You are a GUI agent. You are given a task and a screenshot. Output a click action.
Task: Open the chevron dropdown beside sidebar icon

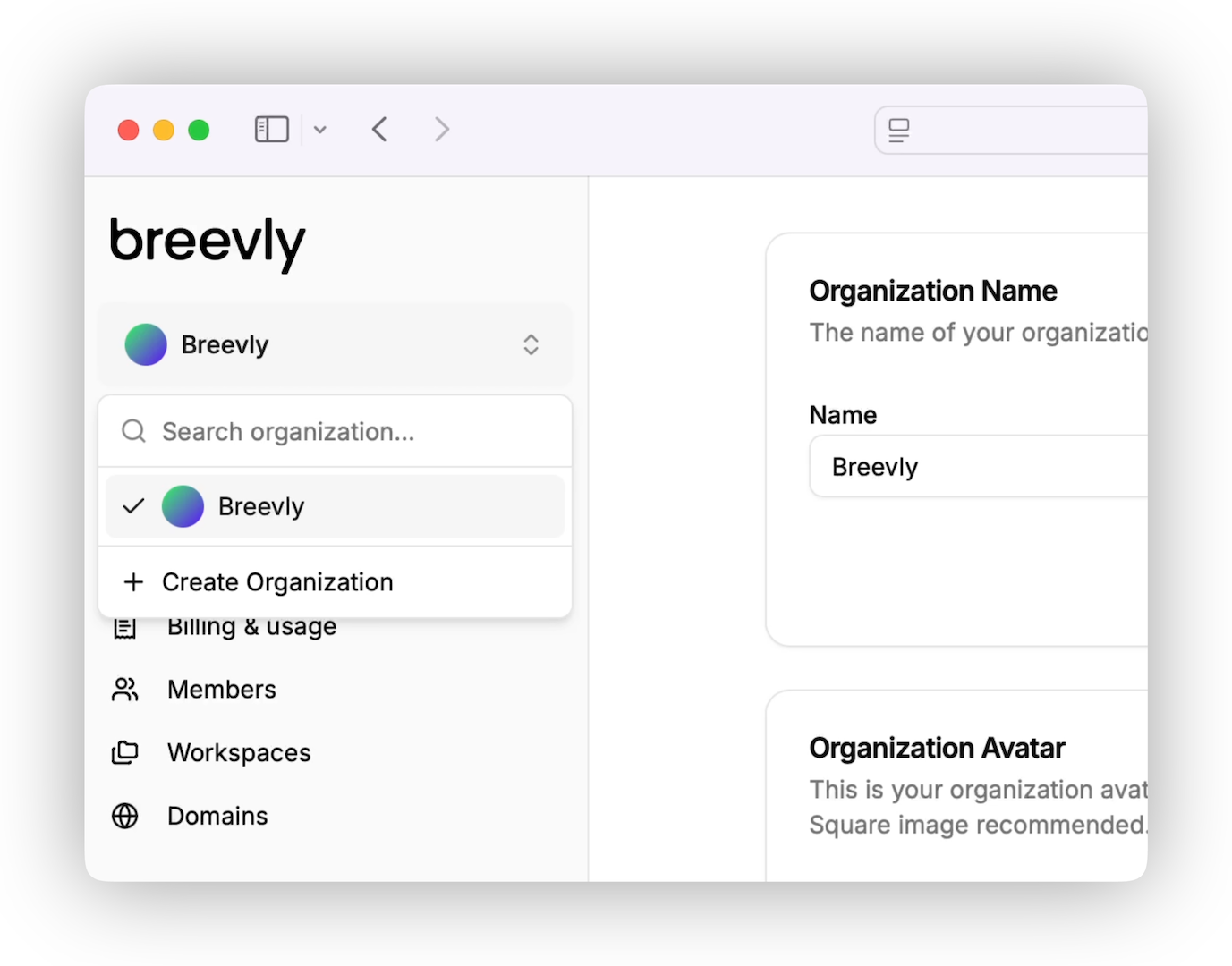320,130
